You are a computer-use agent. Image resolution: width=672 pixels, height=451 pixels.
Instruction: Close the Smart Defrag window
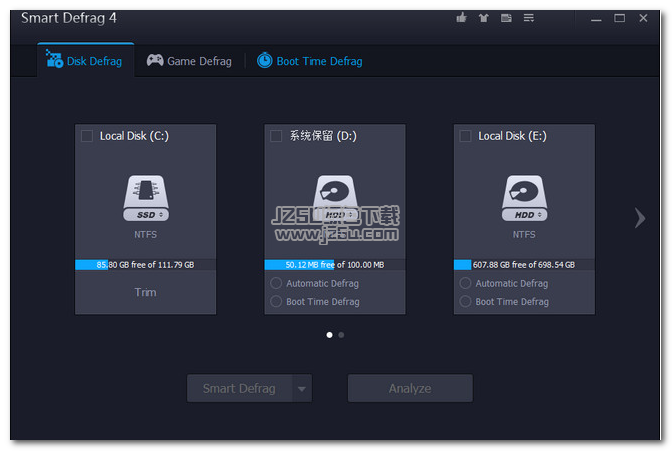point(643,18)
